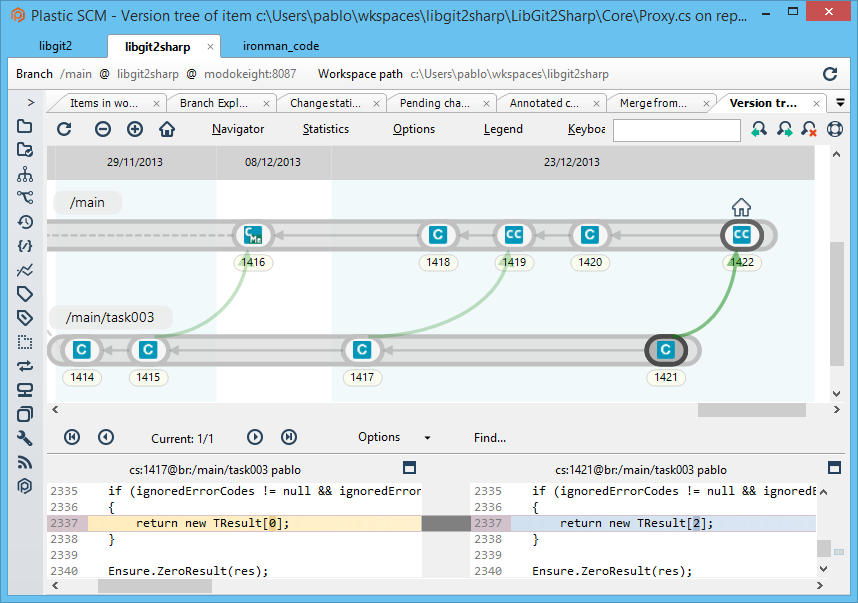Open the statistics chart icon in sidebar
The image size is (858, 603).
point(25,270)
